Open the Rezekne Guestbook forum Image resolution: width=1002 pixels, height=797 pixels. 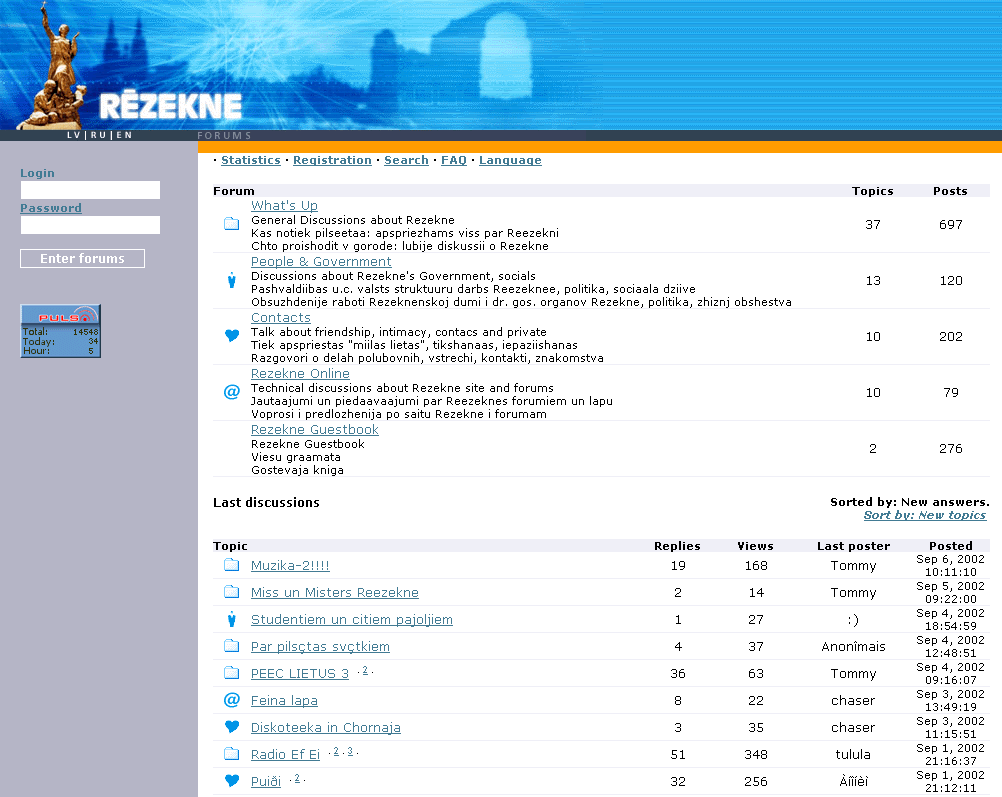point(314,429)
